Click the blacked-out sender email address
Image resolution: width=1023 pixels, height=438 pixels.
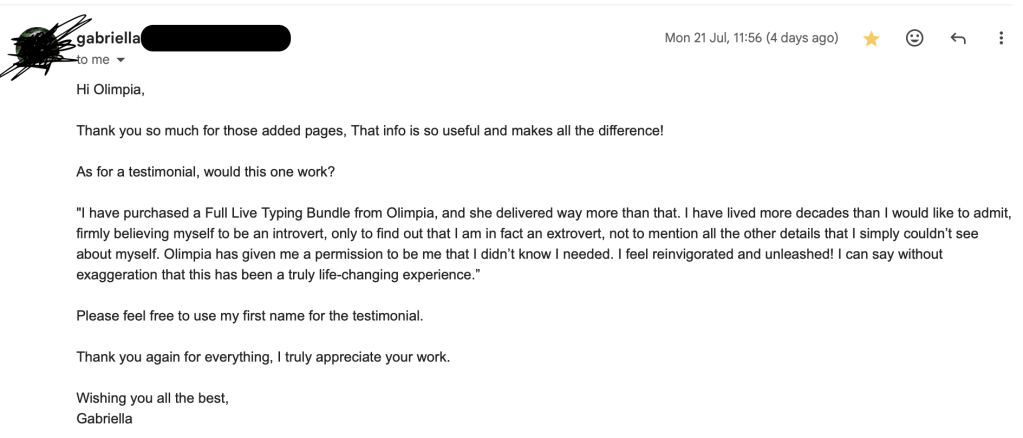click(x=216, y=39)
